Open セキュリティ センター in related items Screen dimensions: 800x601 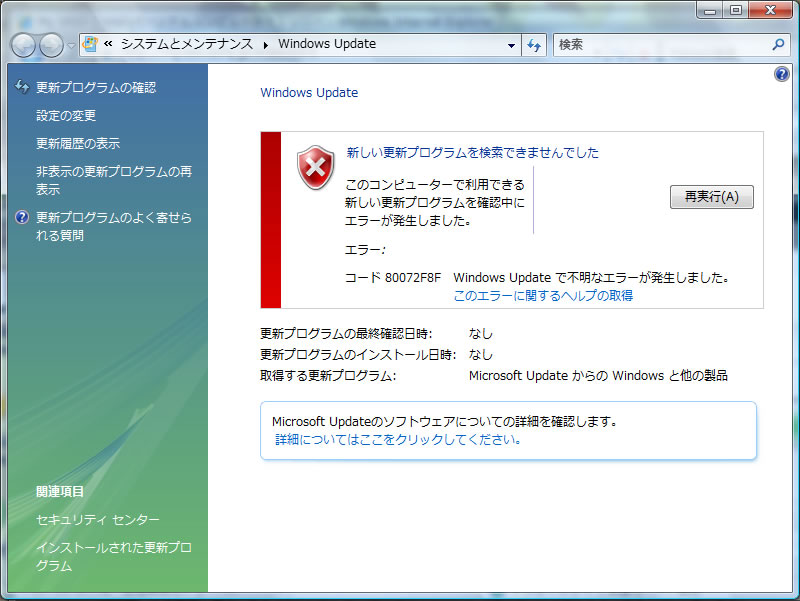tap(97, 520)
